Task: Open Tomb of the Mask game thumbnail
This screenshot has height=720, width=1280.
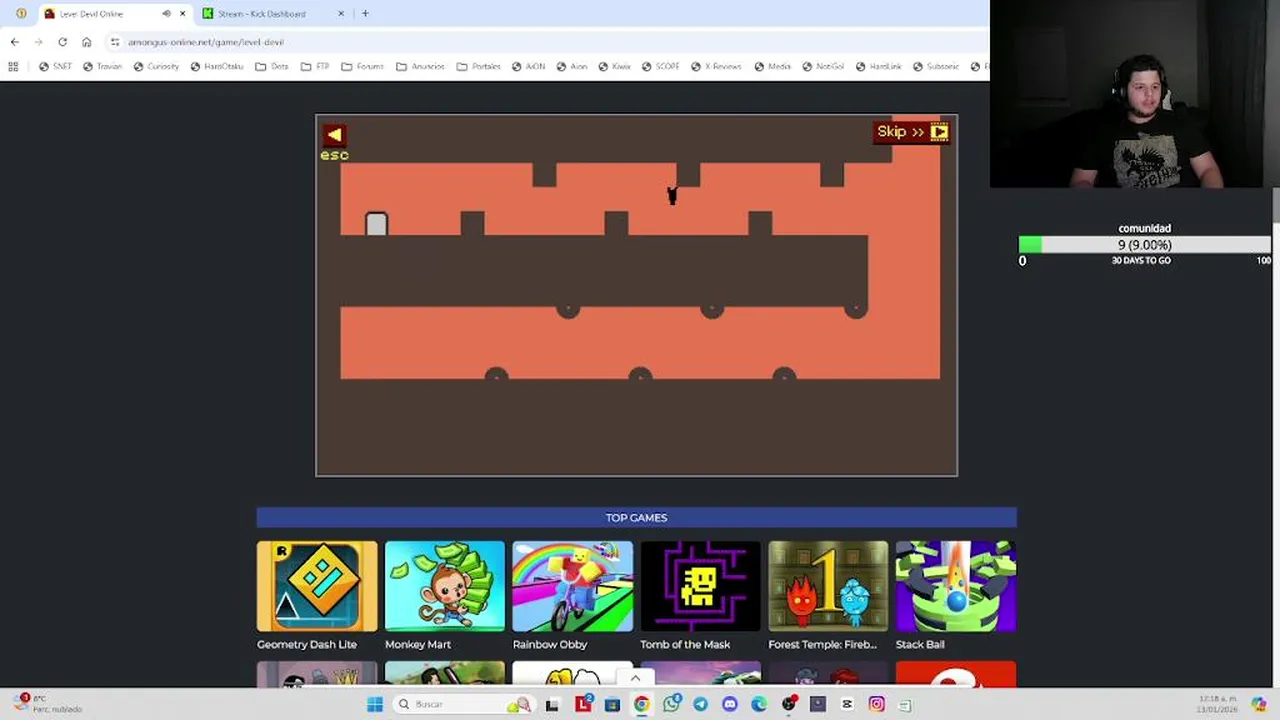Action: pos(701,586)
